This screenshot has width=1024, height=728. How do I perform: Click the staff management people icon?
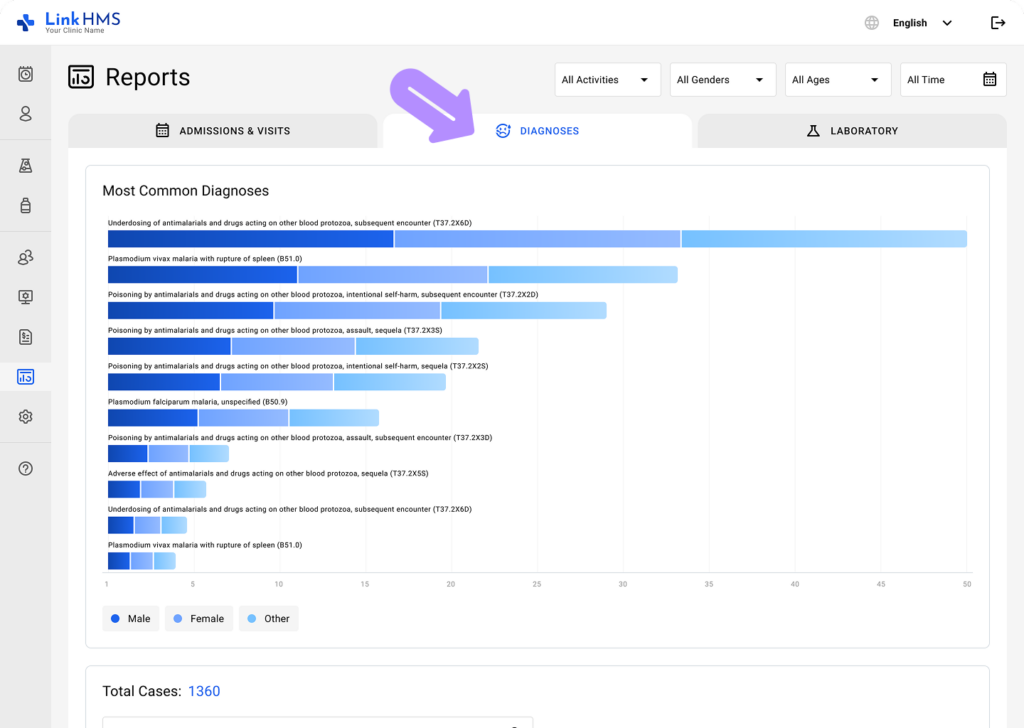click(x=25, y=256)
